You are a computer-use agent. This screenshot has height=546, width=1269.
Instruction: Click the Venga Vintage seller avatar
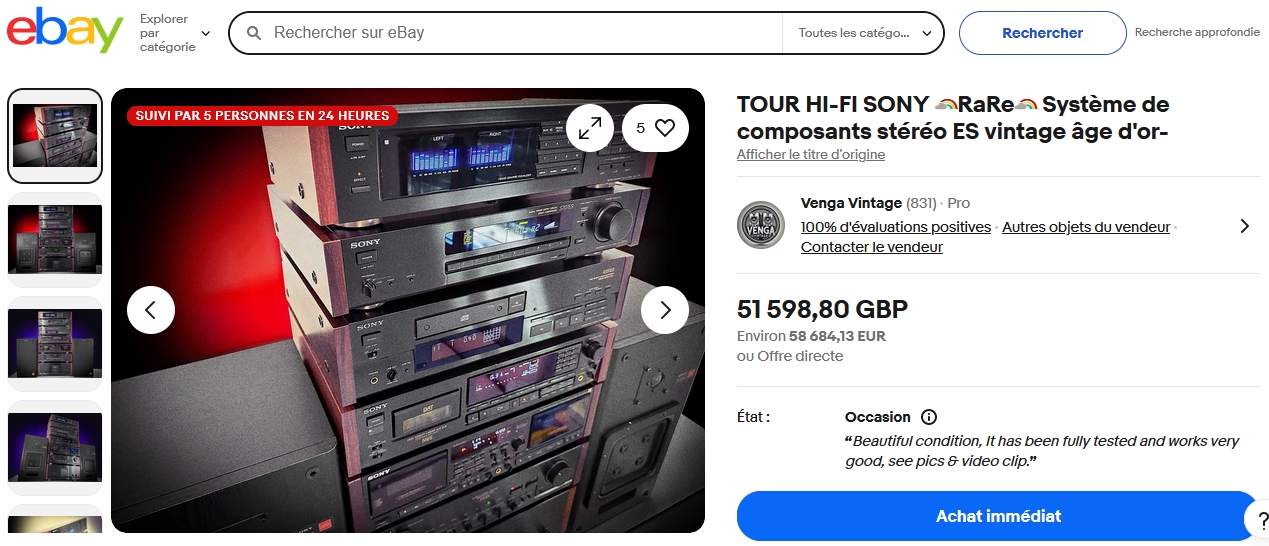point(761,225)
